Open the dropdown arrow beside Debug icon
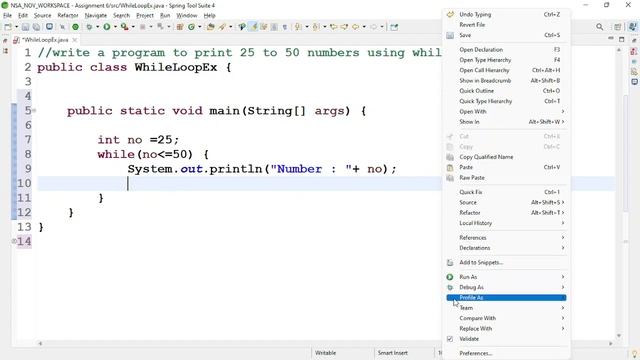Viewport: 640px width, 360px height. [x=97, y=27]
